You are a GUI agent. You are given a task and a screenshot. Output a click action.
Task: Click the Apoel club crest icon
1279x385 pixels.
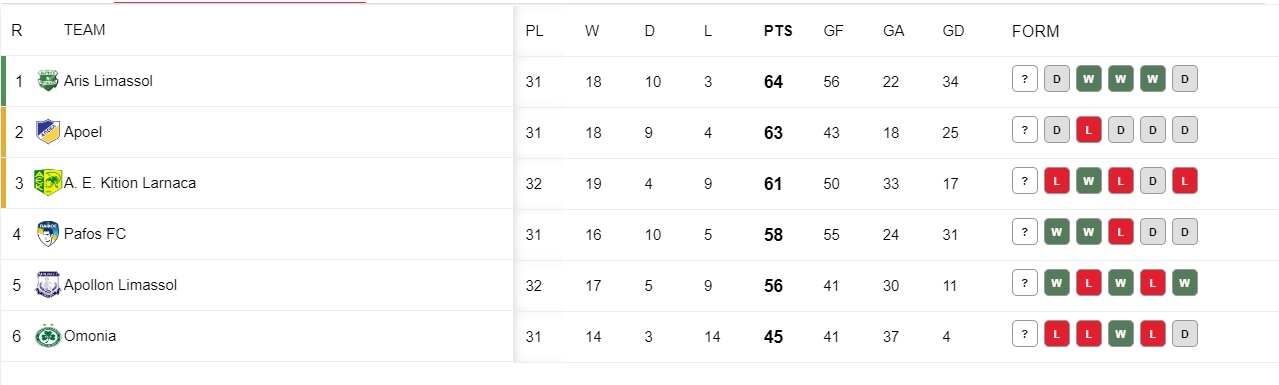pyautogui.click(x=48, y=132)
